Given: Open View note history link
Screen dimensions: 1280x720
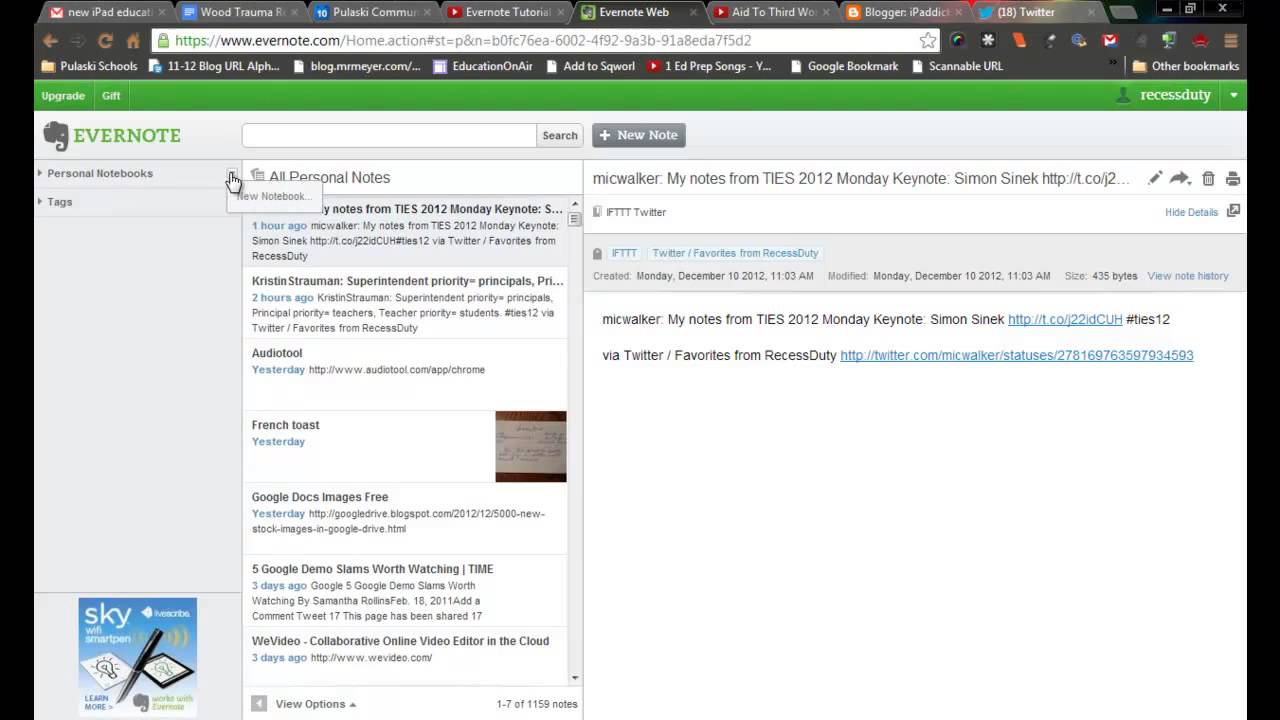Looking at the screenshot, I should click(x=1188, y=276).
